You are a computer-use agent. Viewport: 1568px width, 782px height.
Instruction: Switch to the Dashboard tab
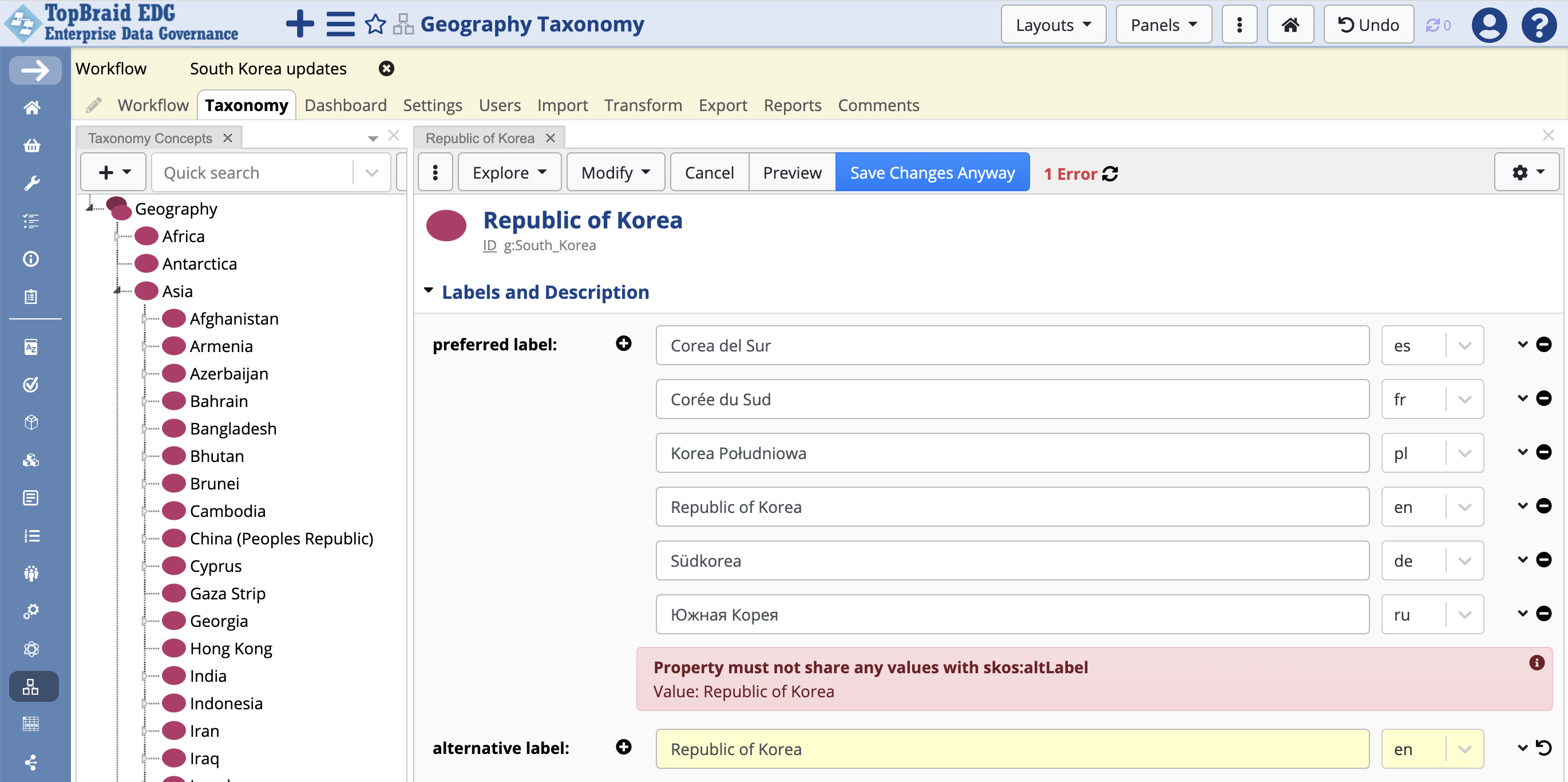click(345, 105)
